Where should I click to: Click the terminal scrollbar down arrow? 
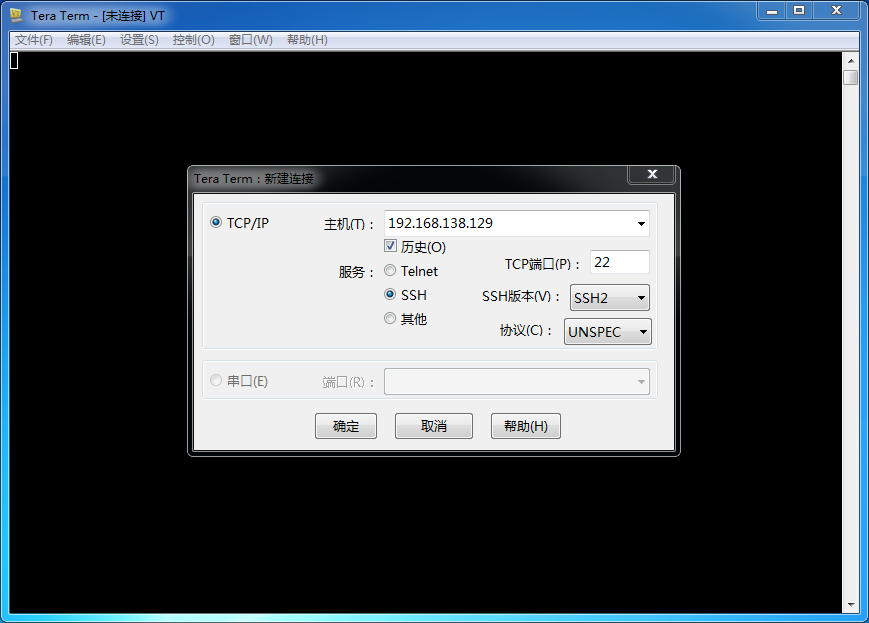click(x=851, y=605)
